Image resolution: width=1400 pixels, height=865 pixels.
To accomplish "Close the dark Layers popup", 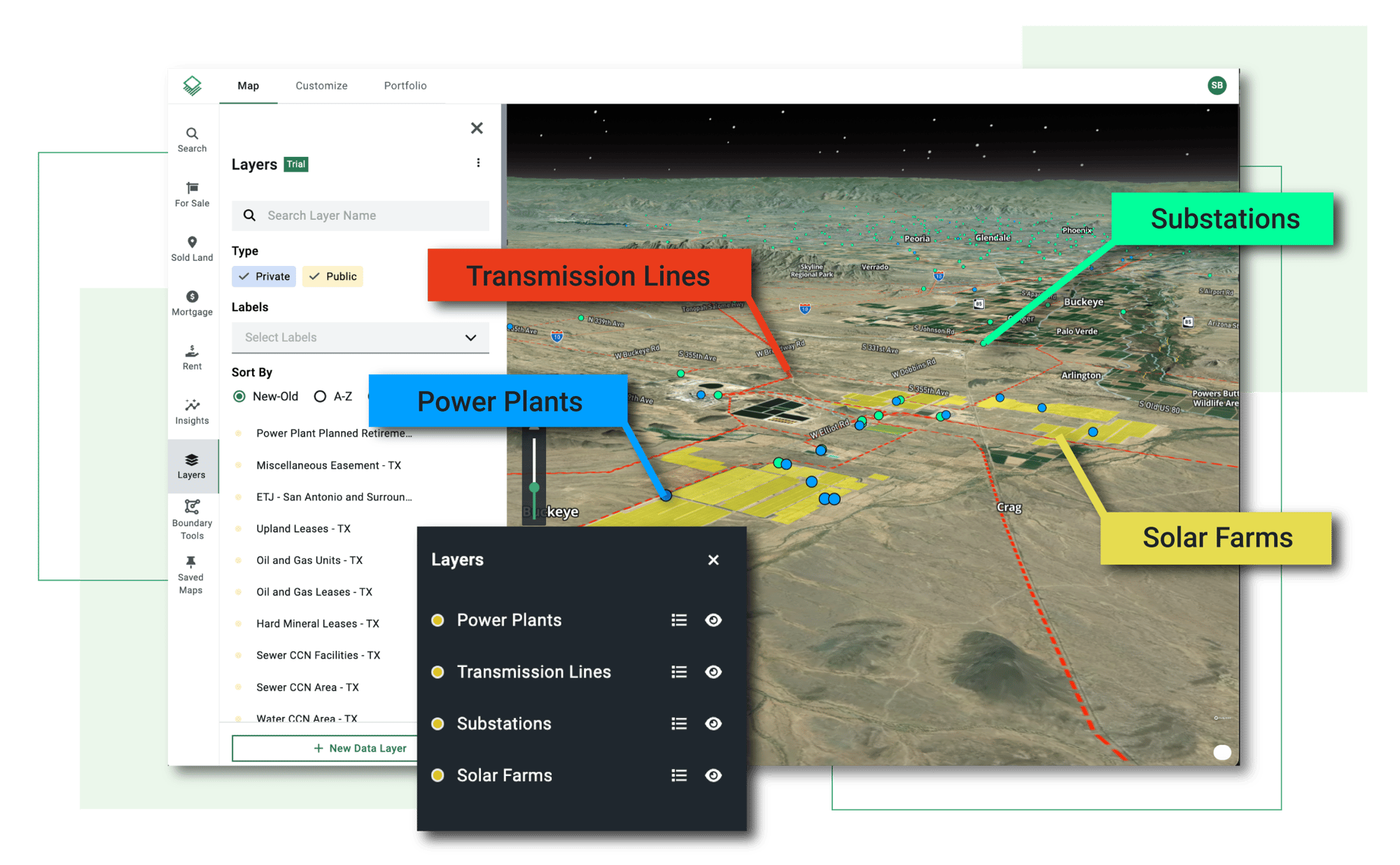I will point(713,560).
